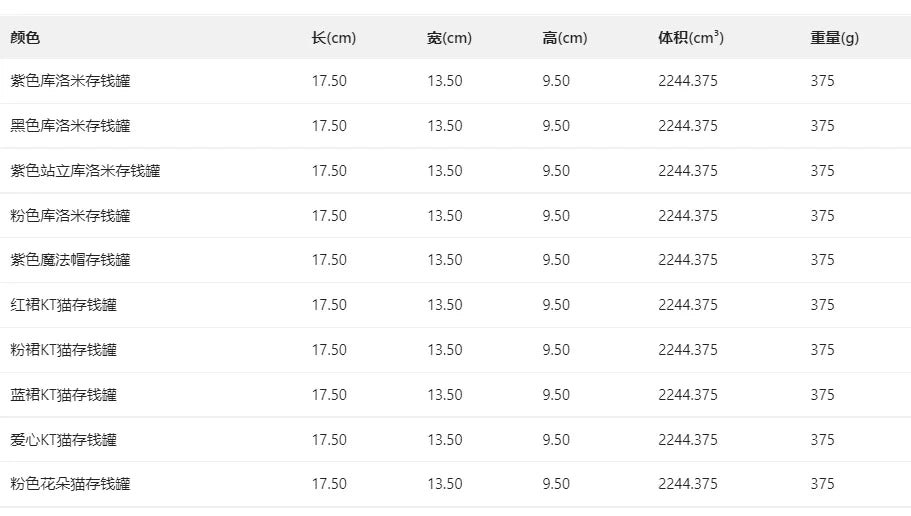Select the 粉裙KT猫存钱罐 row name

pos(63,350)
